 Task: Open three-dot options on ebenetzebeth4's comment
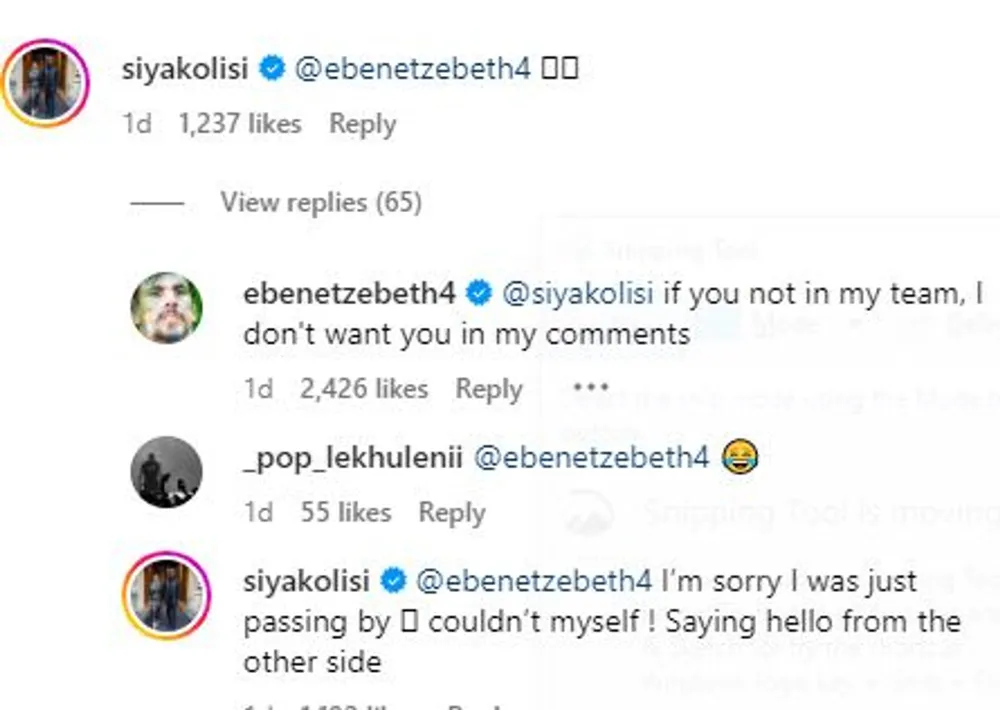(x=592, y=387)
